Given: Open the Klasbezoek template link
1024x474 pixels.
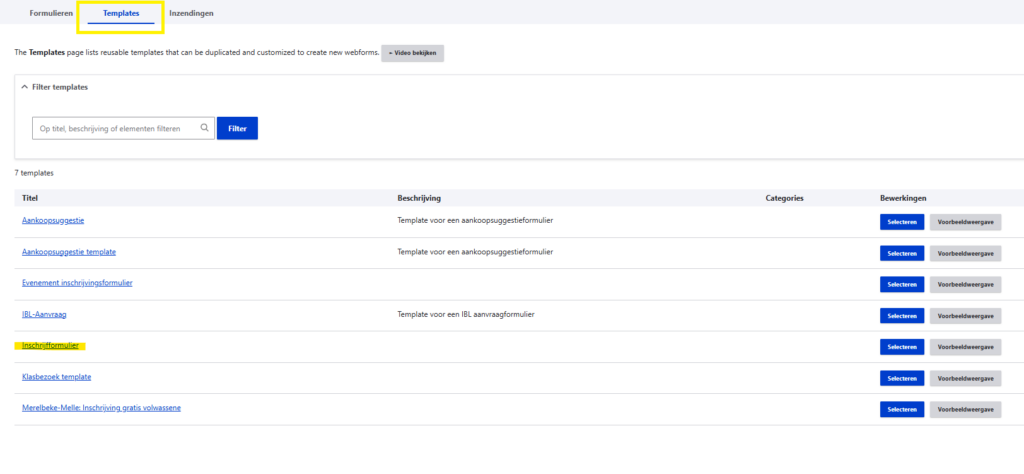Looking at the screenshot, I should (56, 377).
